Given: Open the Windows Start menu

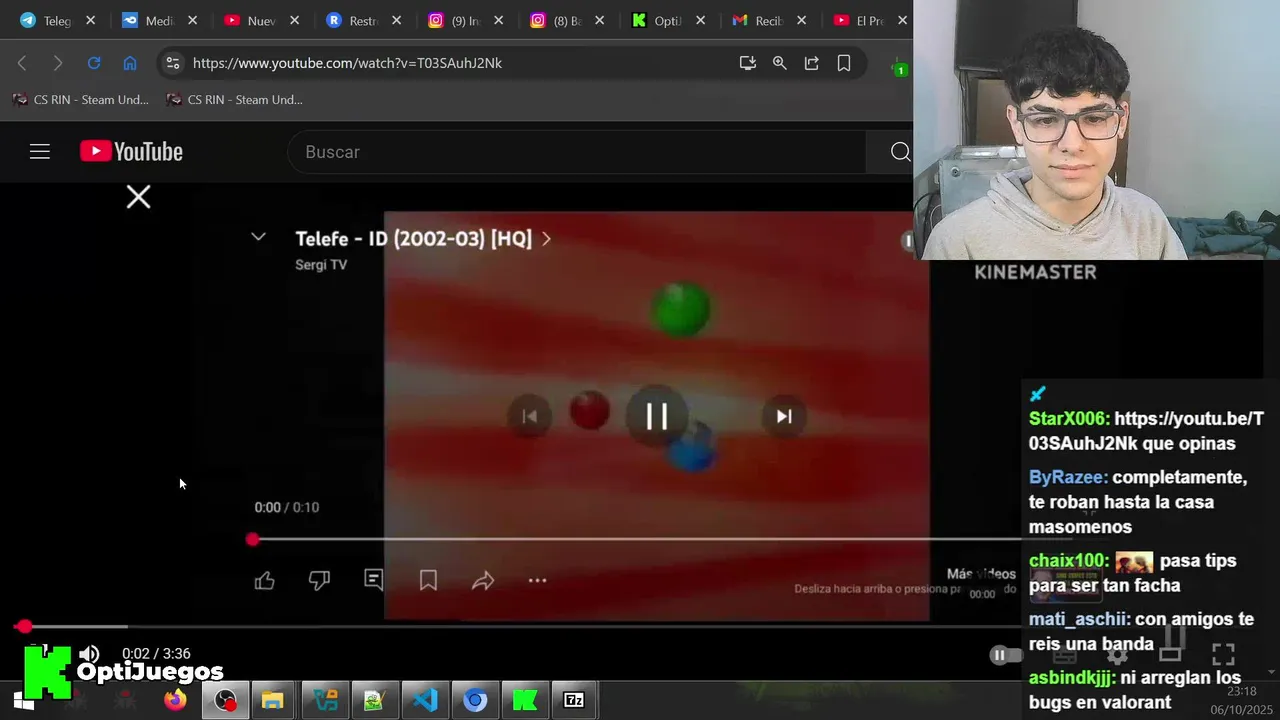Looking at the screenshot, I should (x=24, y=701).
